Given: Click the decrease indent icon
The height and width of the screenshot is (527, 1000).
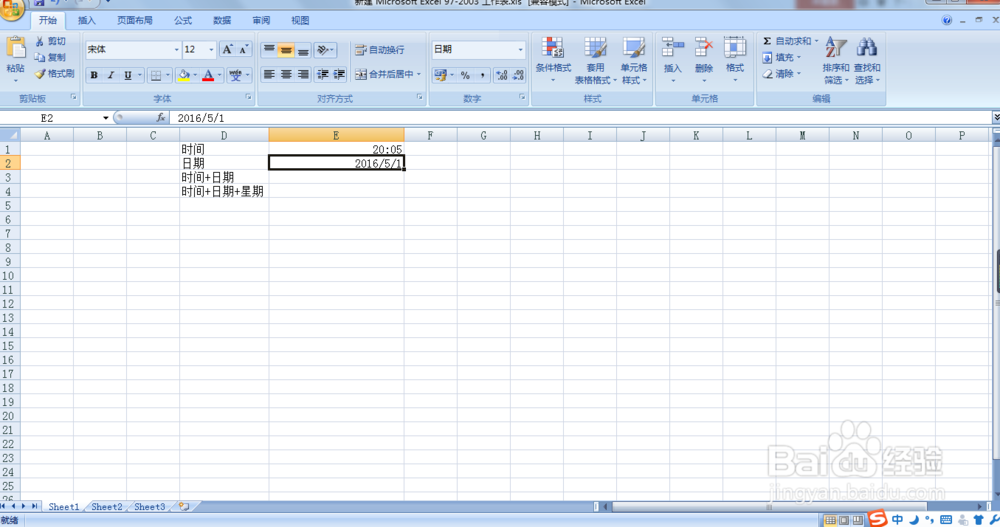Looking at the screenshot, I should point(323,75).
